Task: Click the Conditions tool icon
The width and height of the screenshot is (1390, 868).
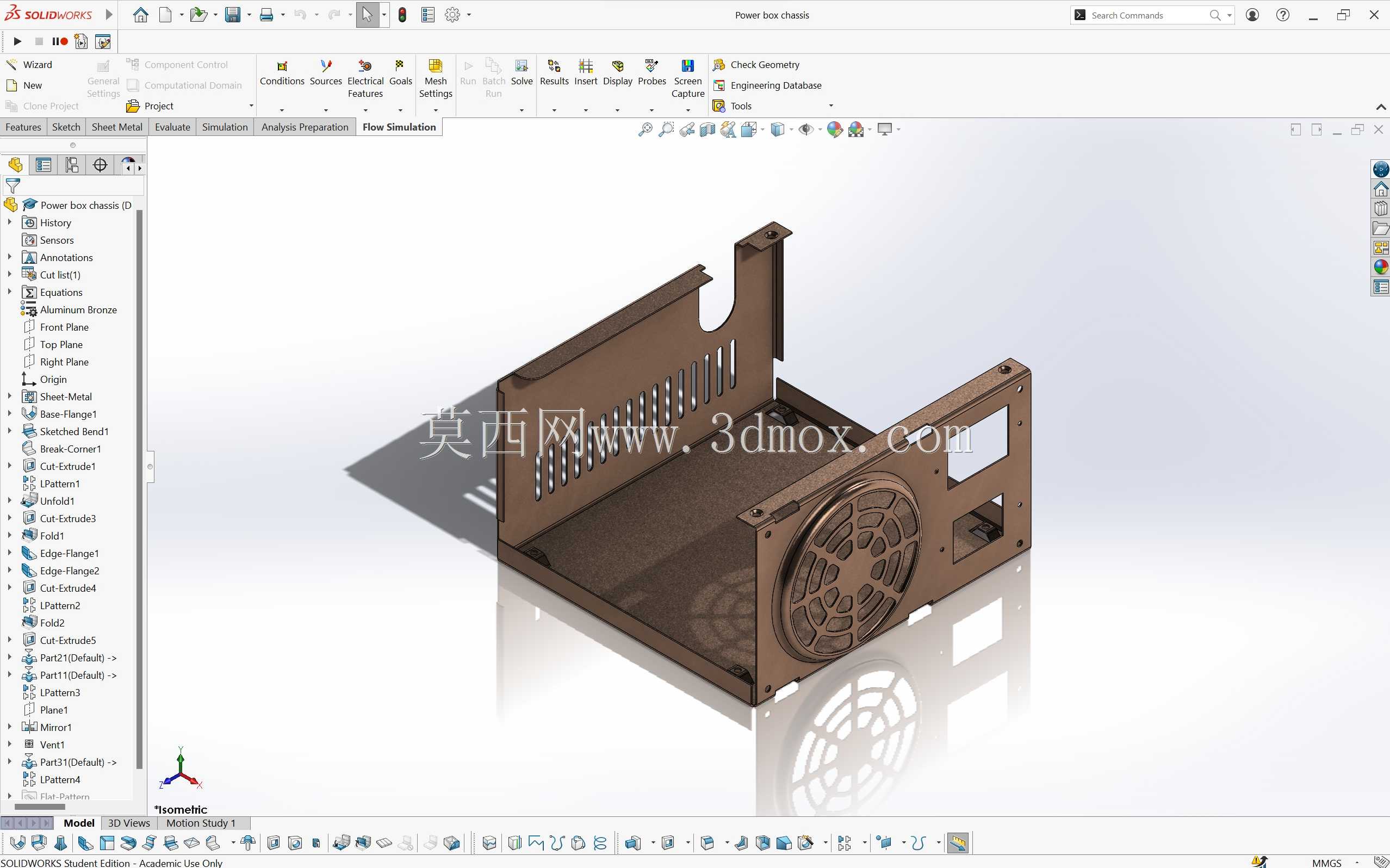Action: coord(282,66)
